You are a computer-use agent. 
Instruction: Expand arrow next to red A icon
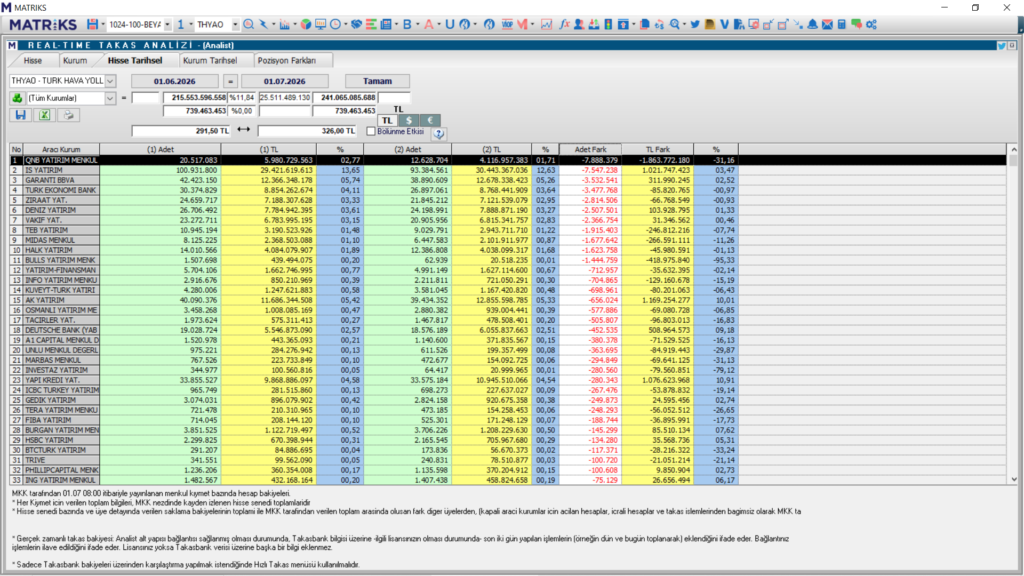click(439, 24)
